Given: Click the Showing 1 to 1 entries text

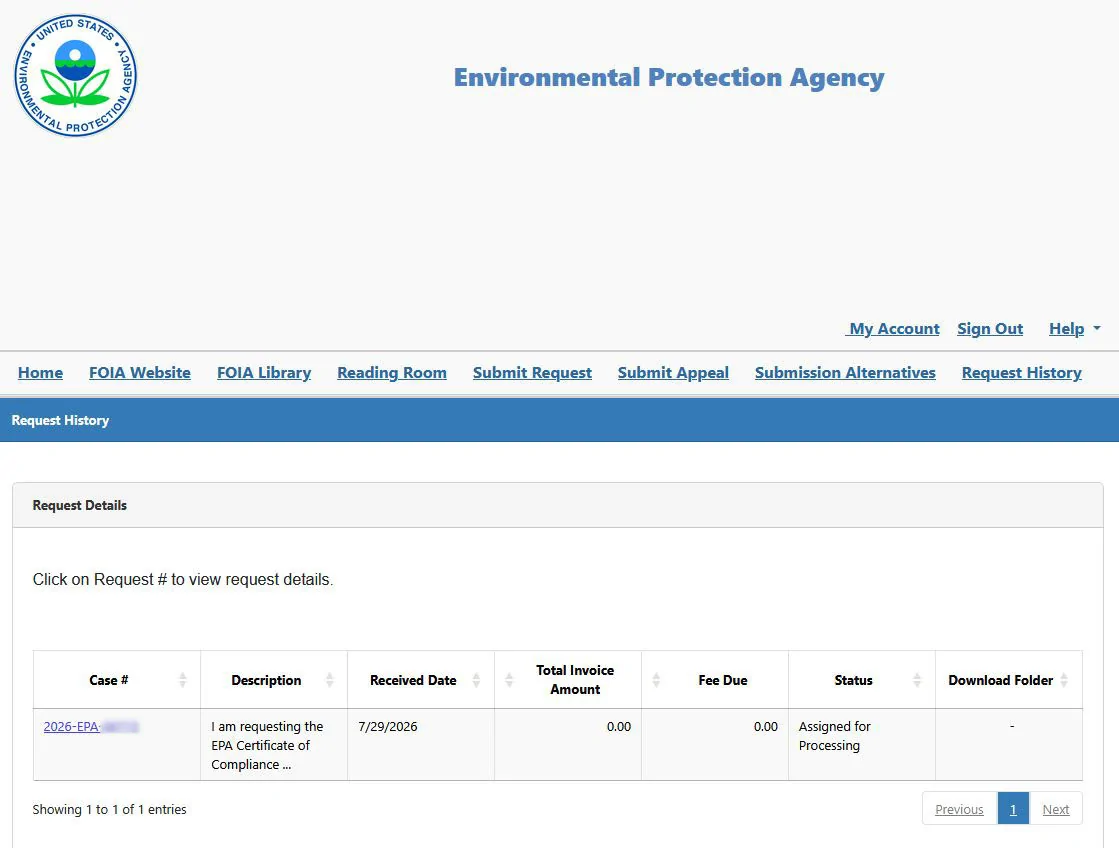Looking at the screenshot, I should 109,809.
